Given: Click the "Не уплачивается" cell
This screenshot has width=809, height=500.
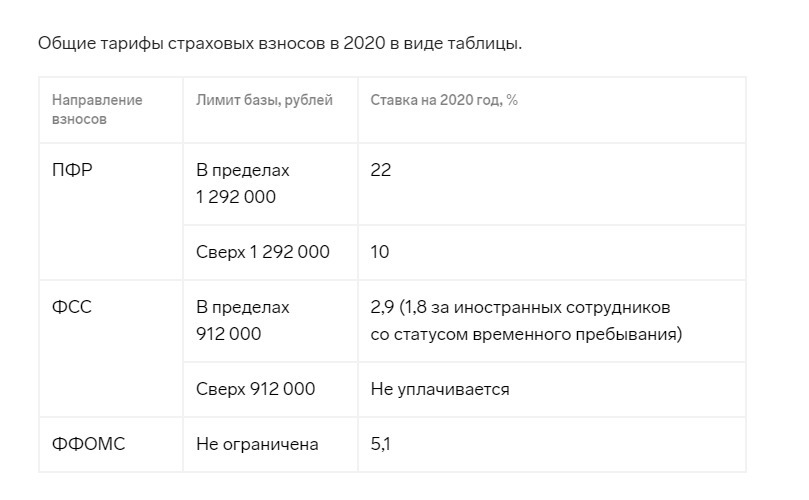Looking at the screenshot, I should tap(440, 389).
